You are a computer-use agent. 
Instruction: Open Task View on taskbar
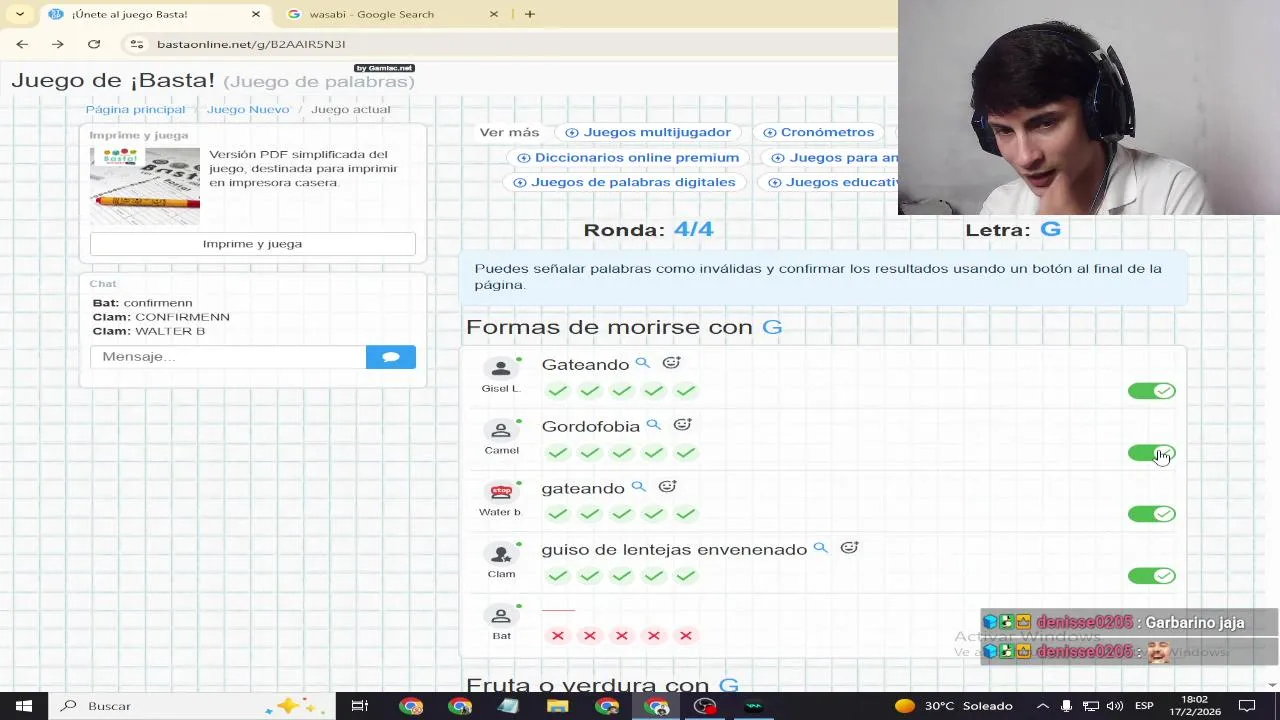pyautogui.click(x=360, y=706)
